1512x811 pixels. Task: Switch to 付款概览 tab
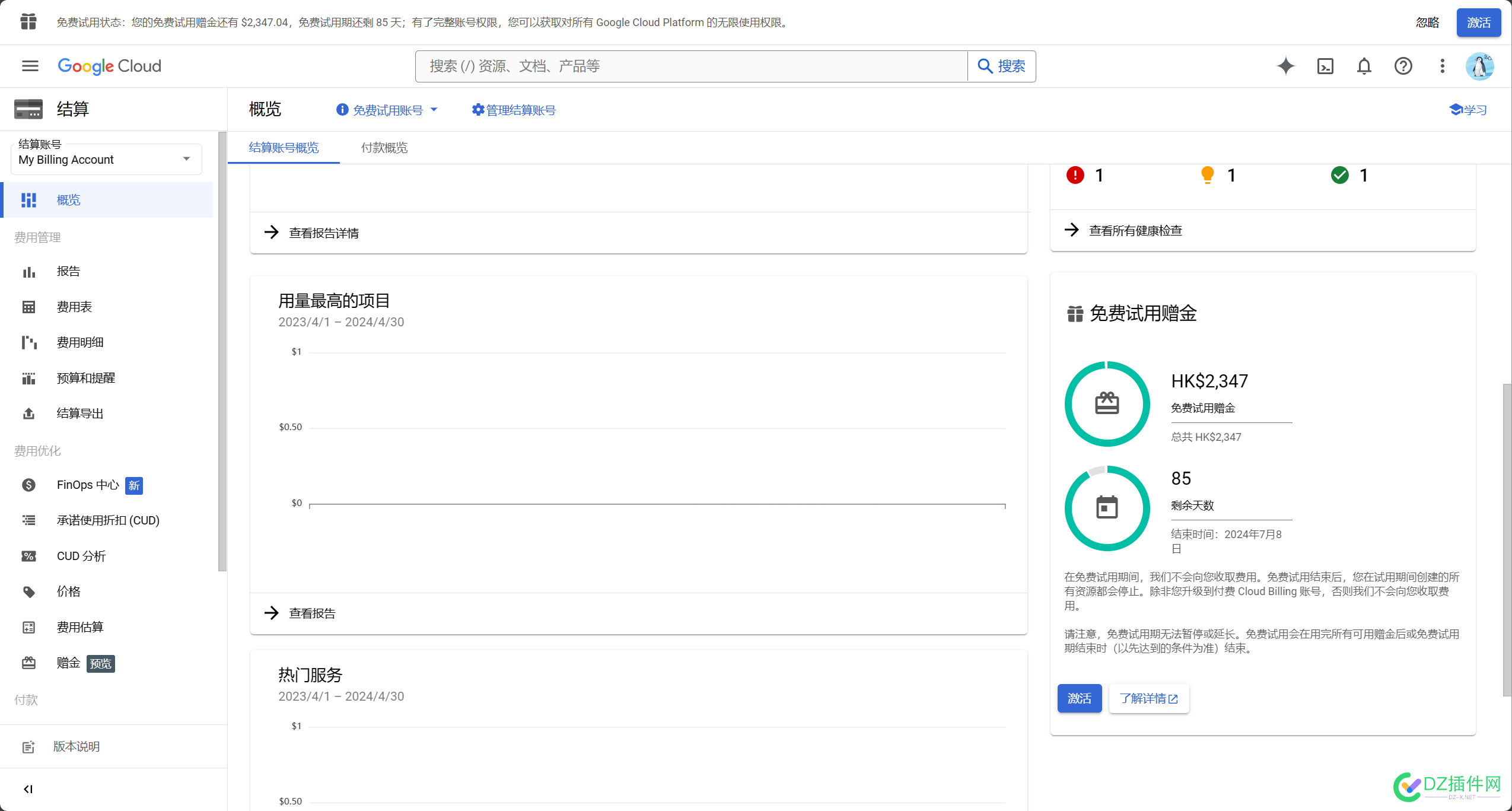384,148
